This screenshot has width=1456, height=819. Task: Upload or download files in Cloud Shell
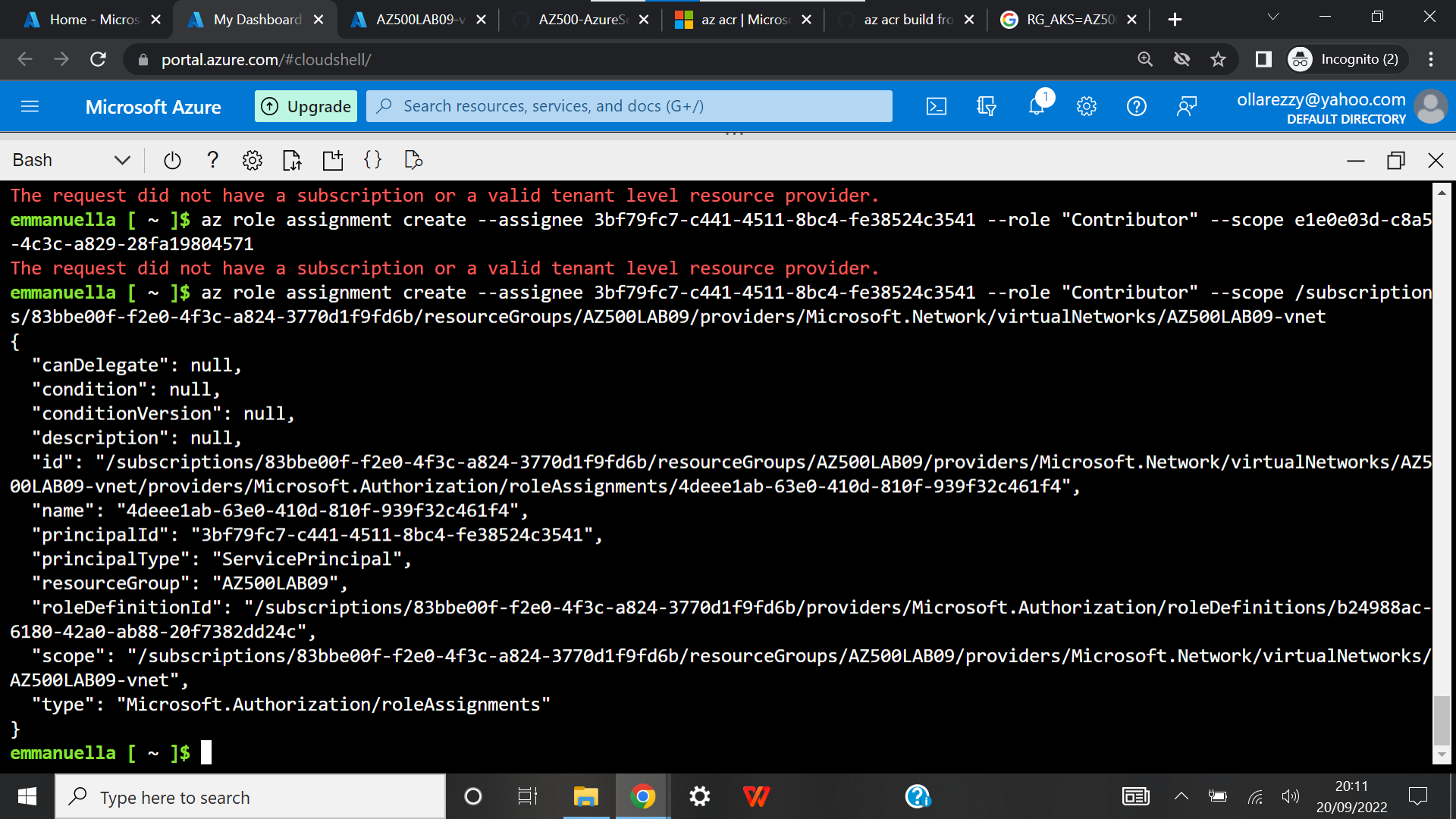[x=292, y=160]
